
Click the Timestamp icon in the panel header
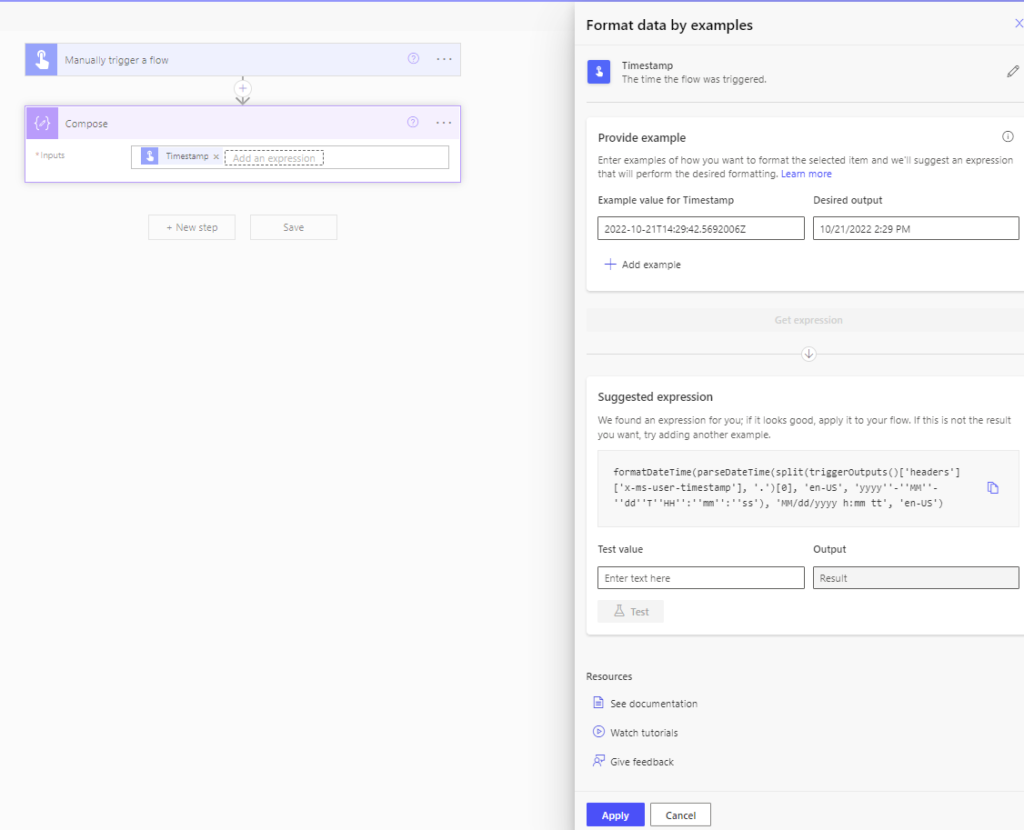tap(599, 72)
